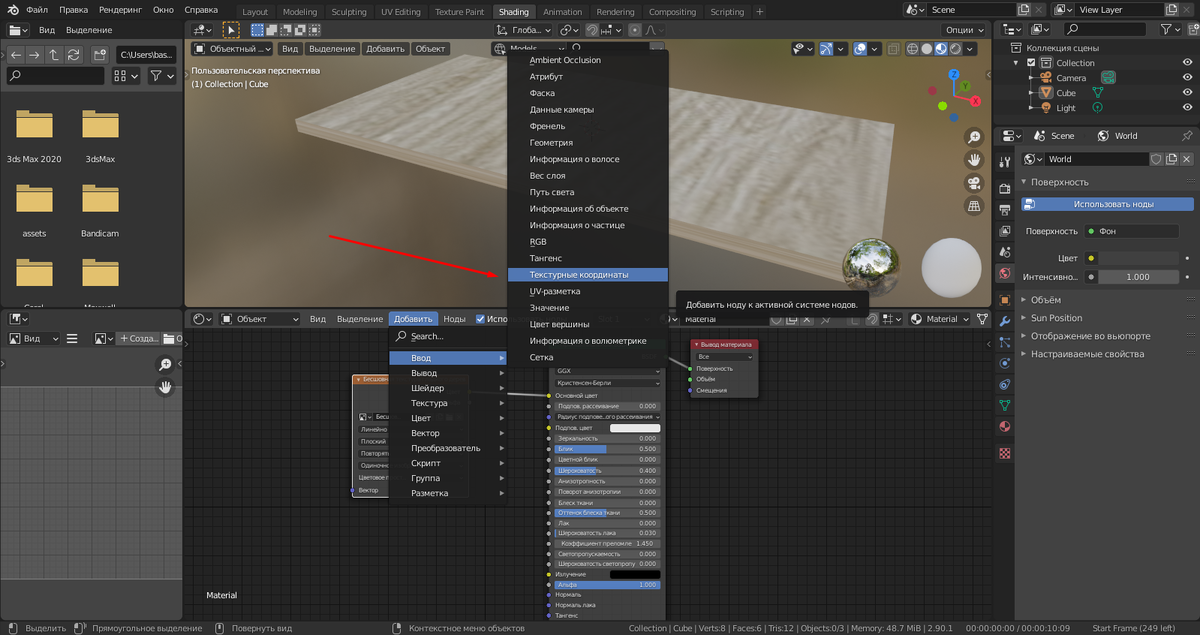
Task: Click the zoom magnifier icon in 3D viewport
Action: [974, 138]
